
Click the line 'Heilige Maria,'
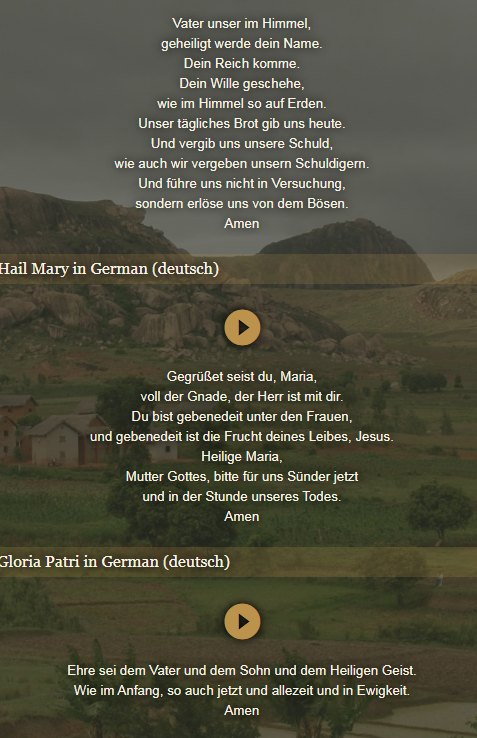pyautogui.click(x=242, y=457)
